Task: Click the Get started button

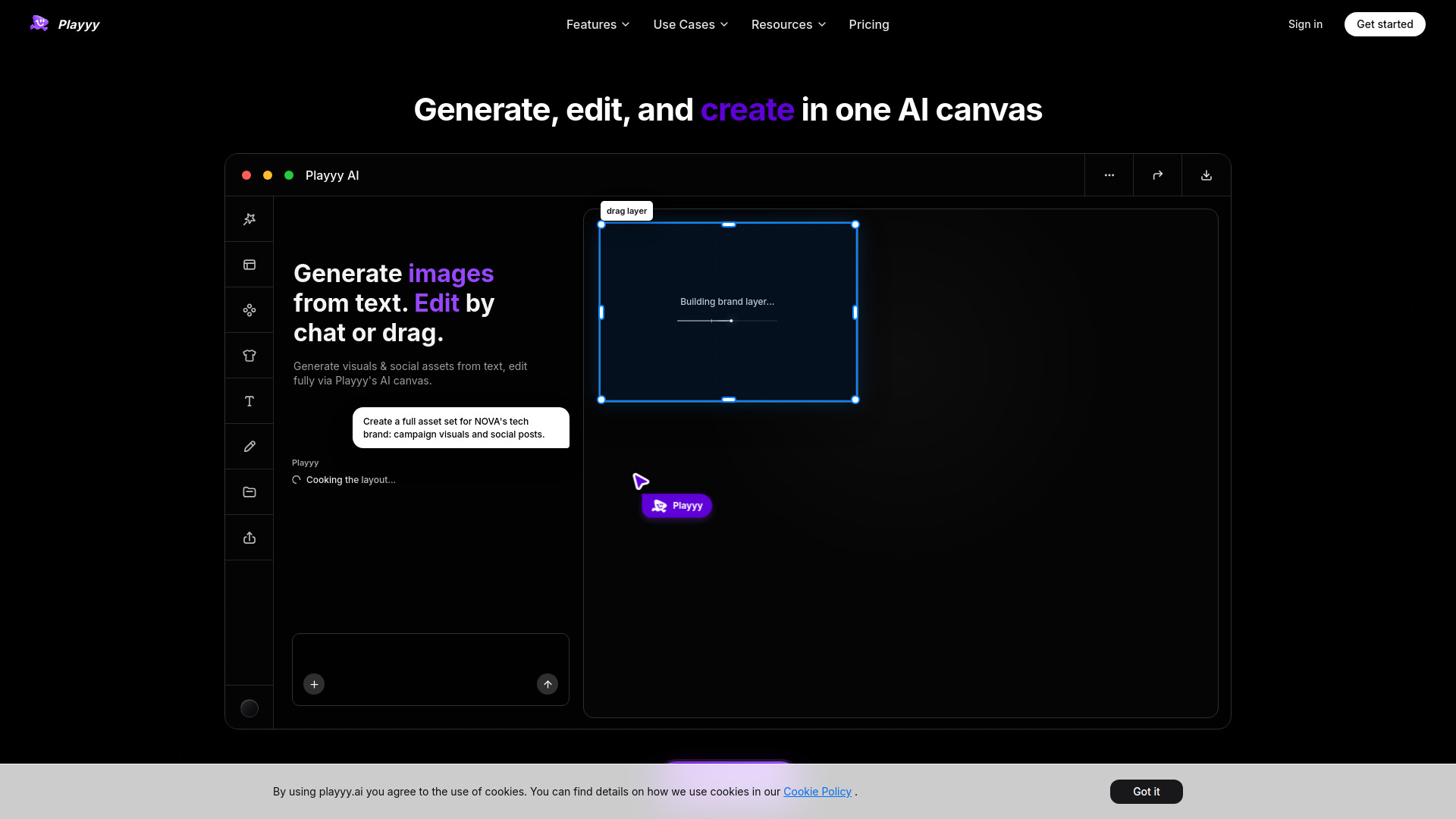Action: coord(1385,24)
